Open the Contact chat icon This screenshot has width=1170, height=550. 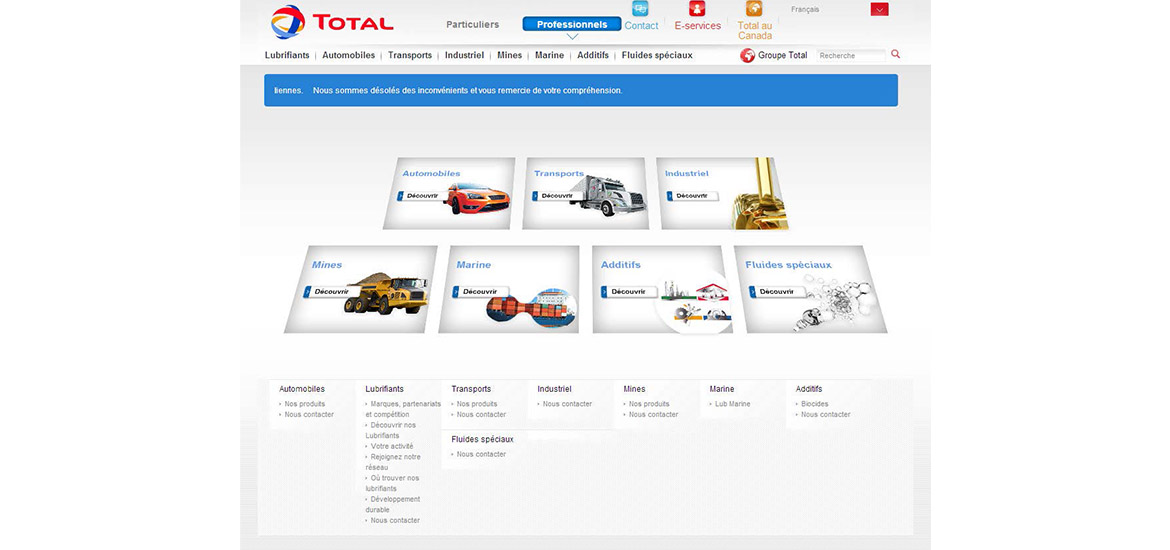pos(641,8)
